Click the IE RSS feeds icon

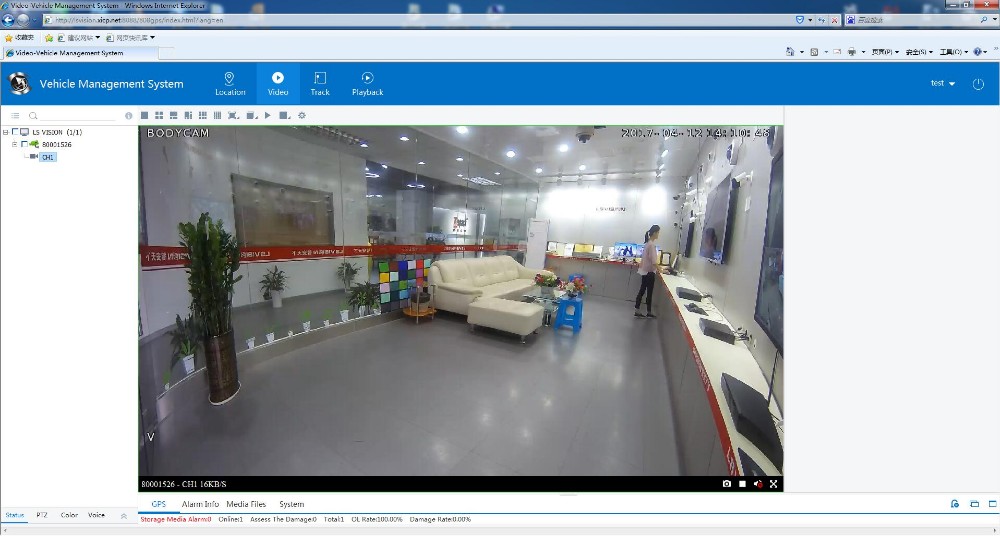tap(814, 52)
